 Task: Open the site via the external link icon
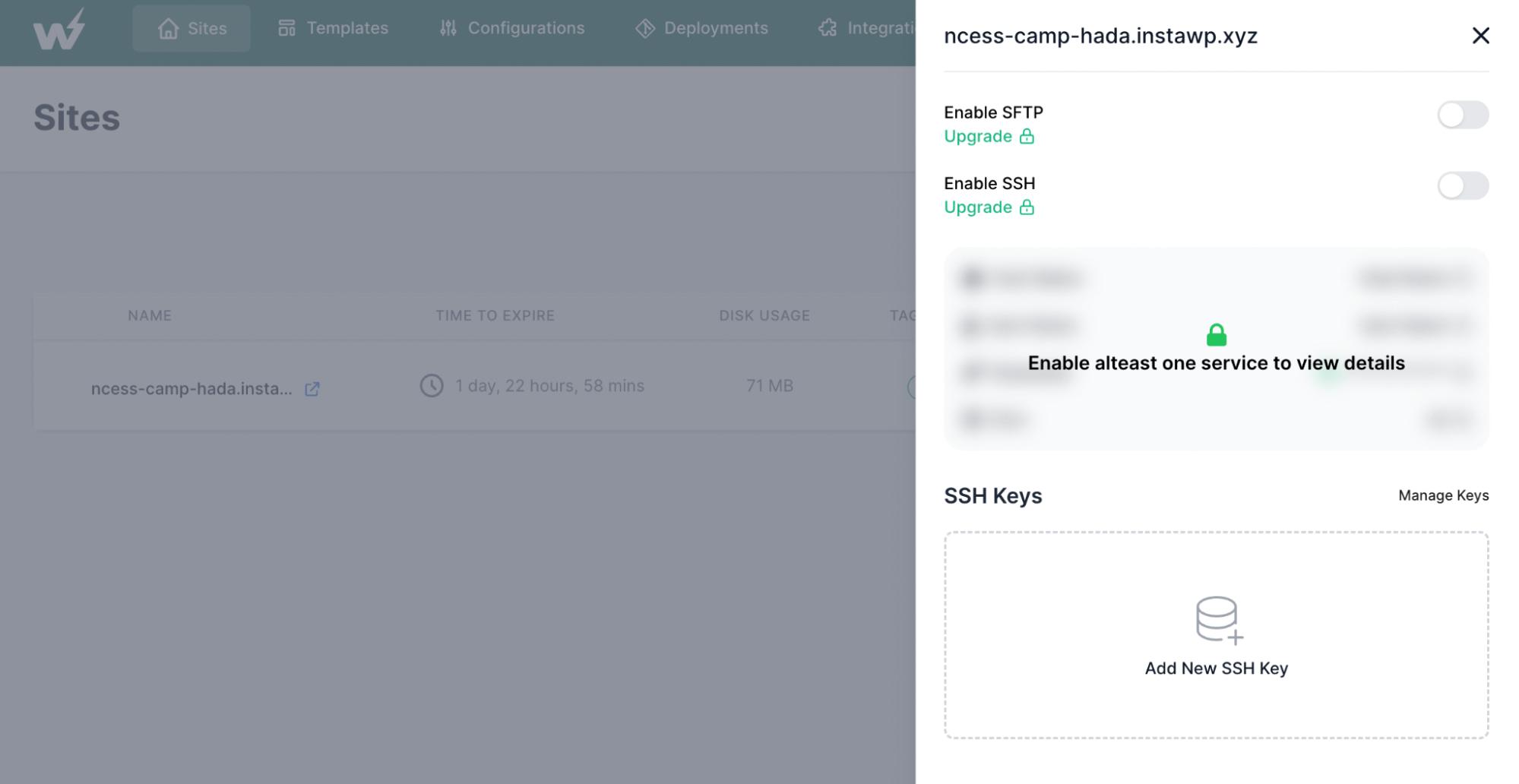point(312,389)
